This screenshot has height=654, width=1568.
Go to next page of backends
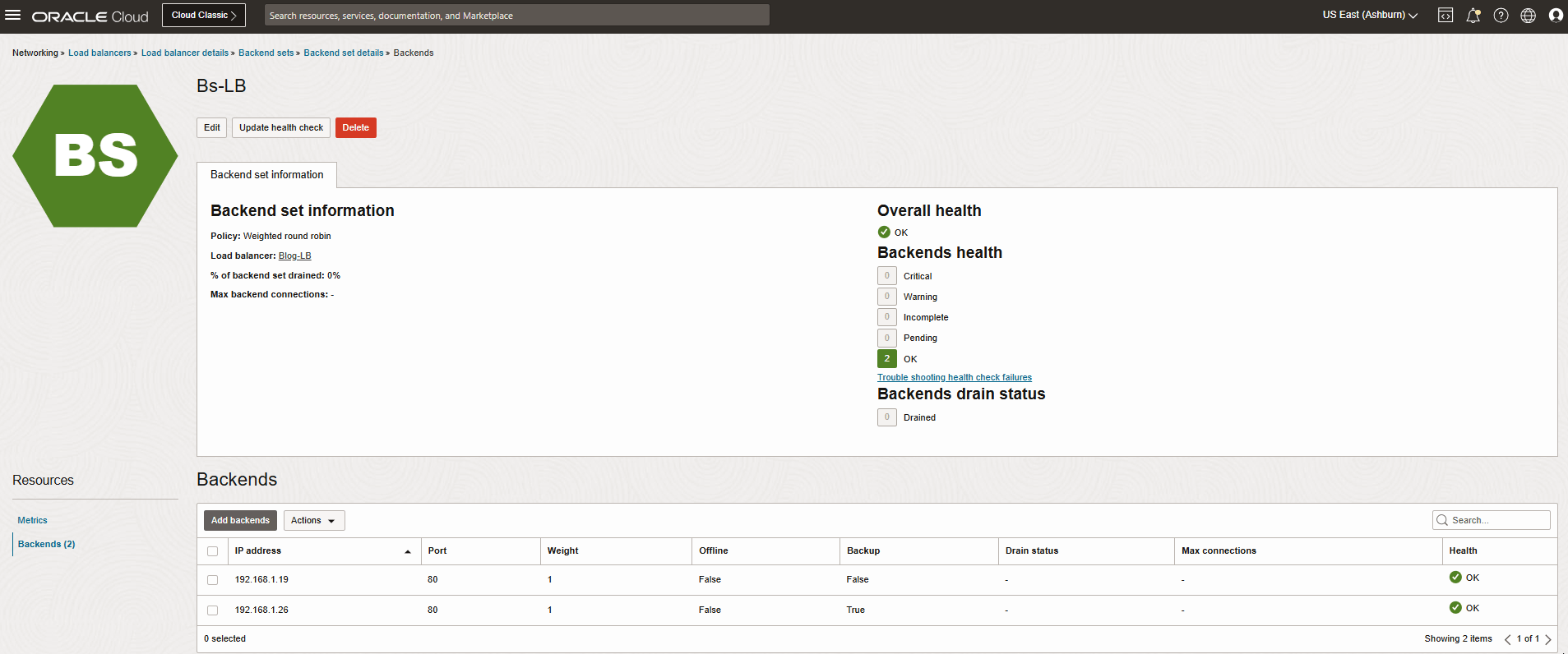point(1548,639)
